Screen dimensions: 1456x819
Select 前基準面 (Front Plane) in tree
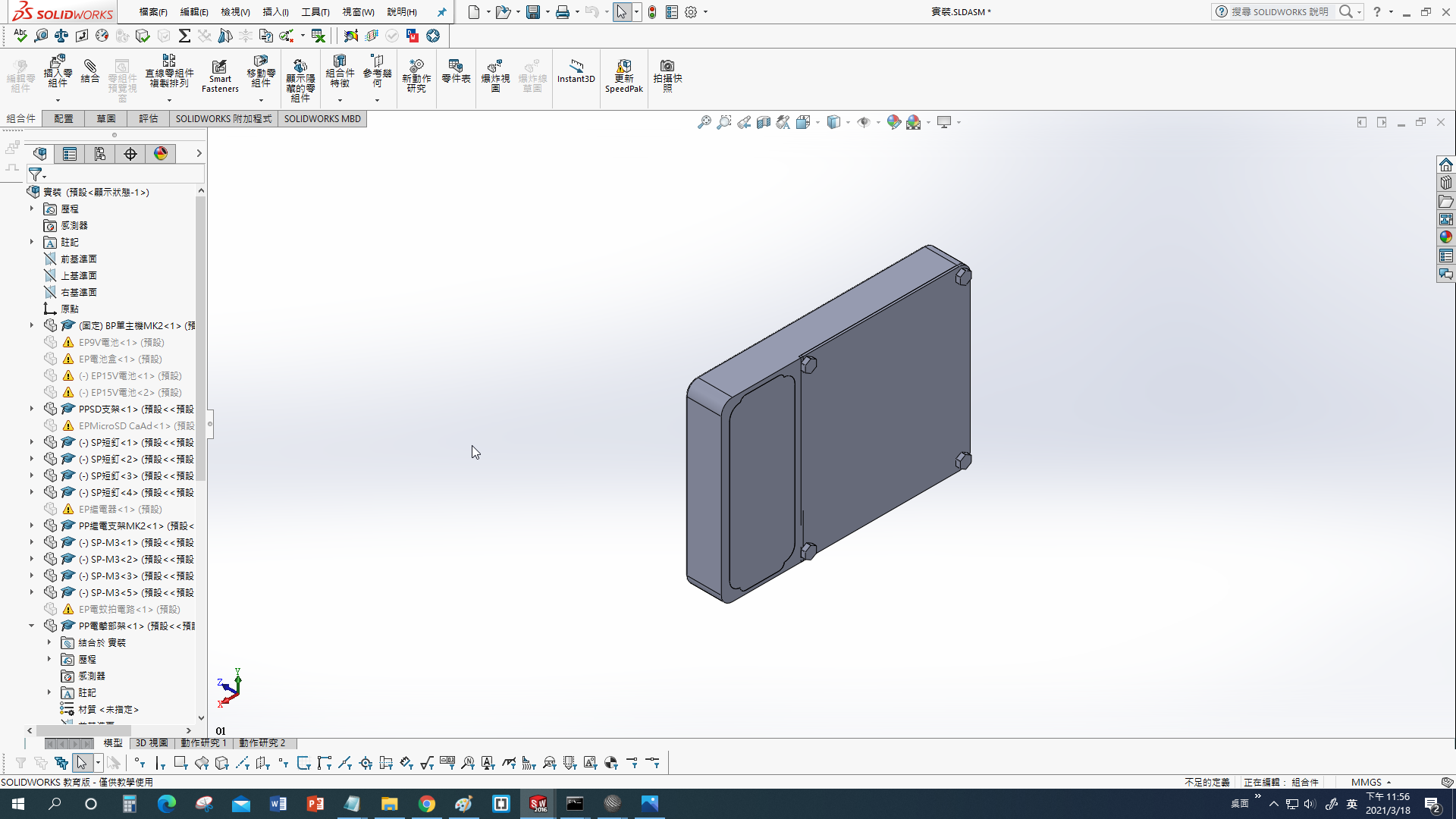pos(79,259)
